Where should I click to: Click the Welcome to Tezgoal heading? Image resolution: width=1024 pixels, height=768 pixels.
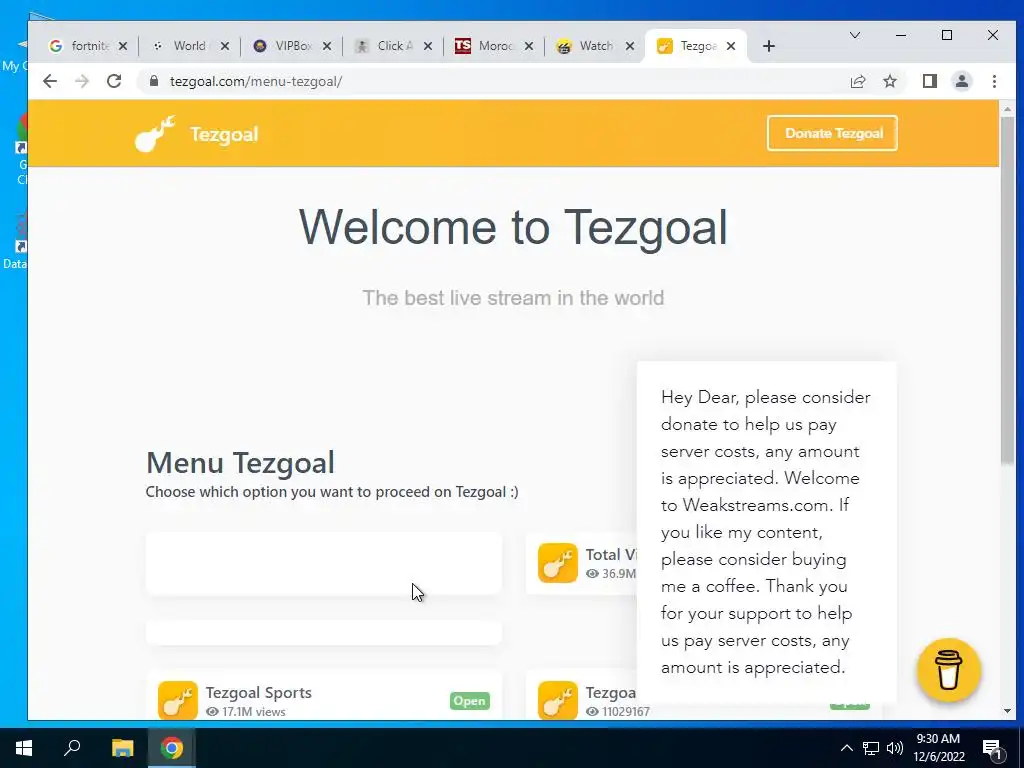(x=513, y=228)
